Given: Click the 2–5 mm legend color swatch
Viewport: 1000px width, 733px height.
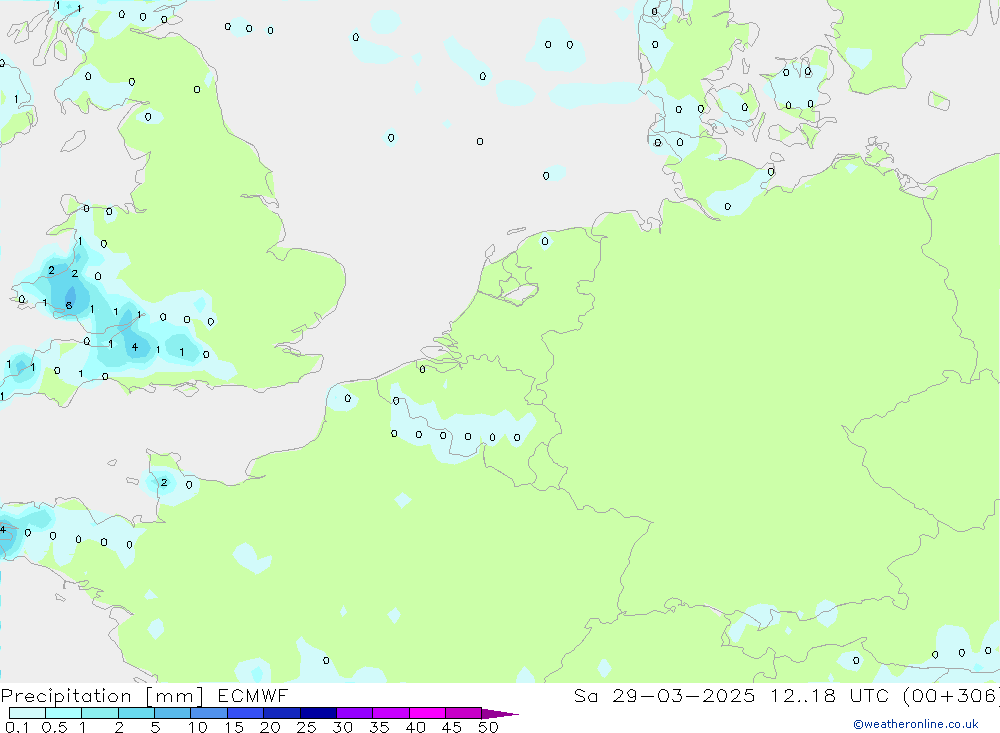Looking at the screenshot, I should [x=136, y=713].
